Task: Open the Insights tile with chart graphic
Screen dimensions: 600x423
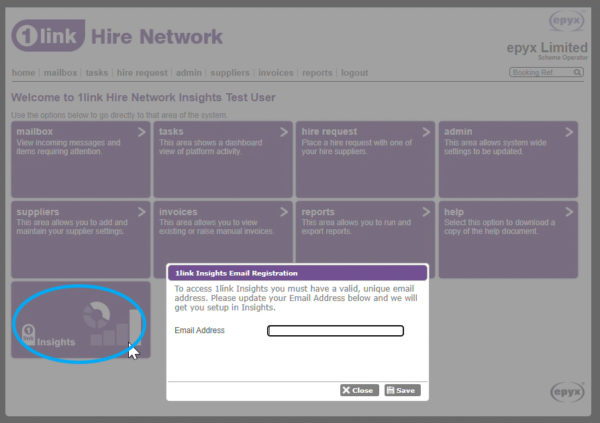Action: (80, 321)
